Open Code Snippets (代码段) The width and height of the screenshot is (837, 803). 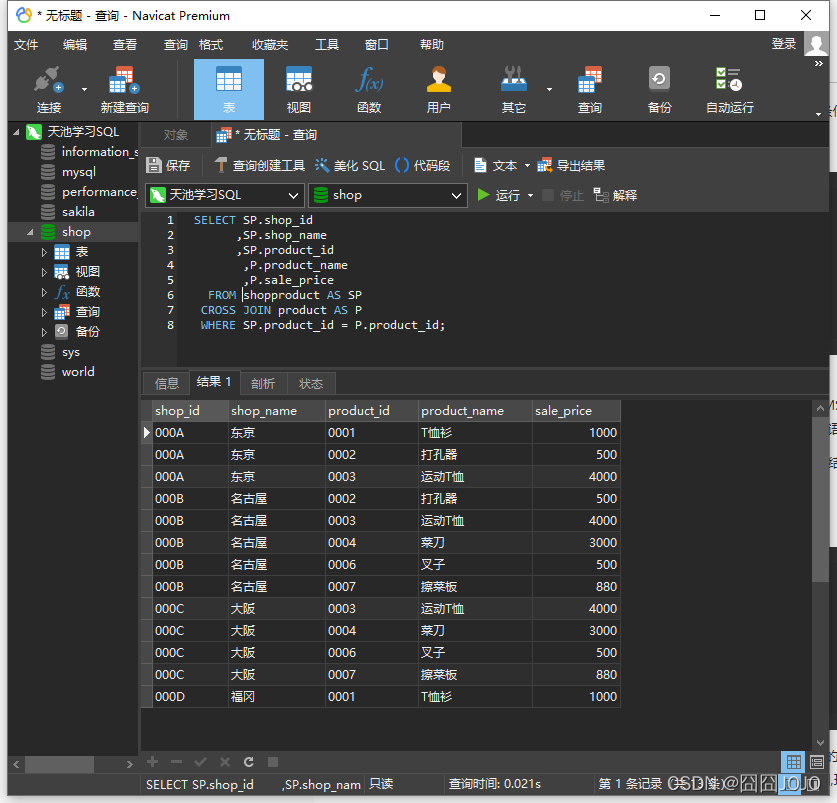coord(422,166)
